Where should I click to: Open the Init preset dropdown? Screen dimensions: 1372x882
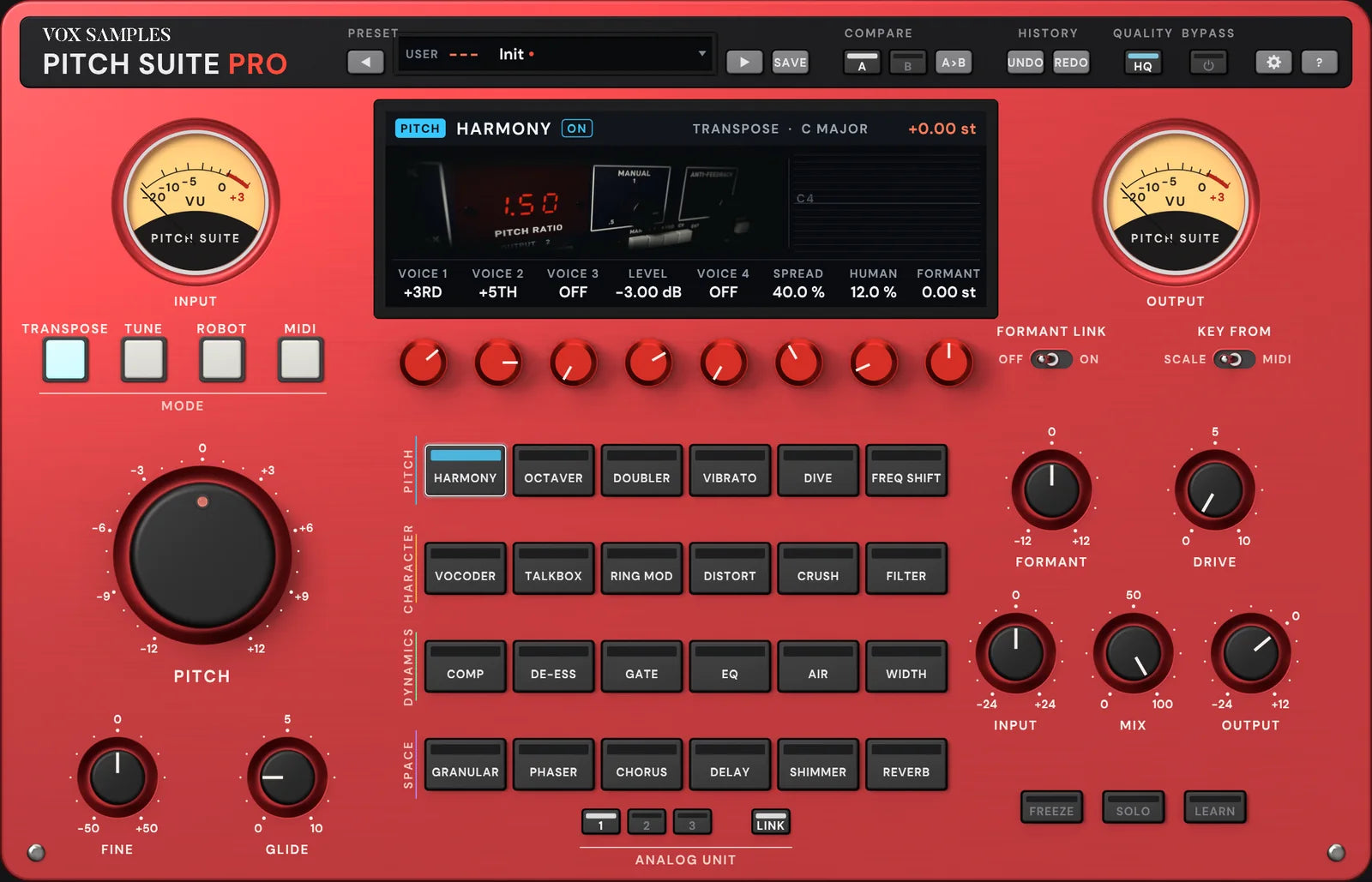point(556,54)
